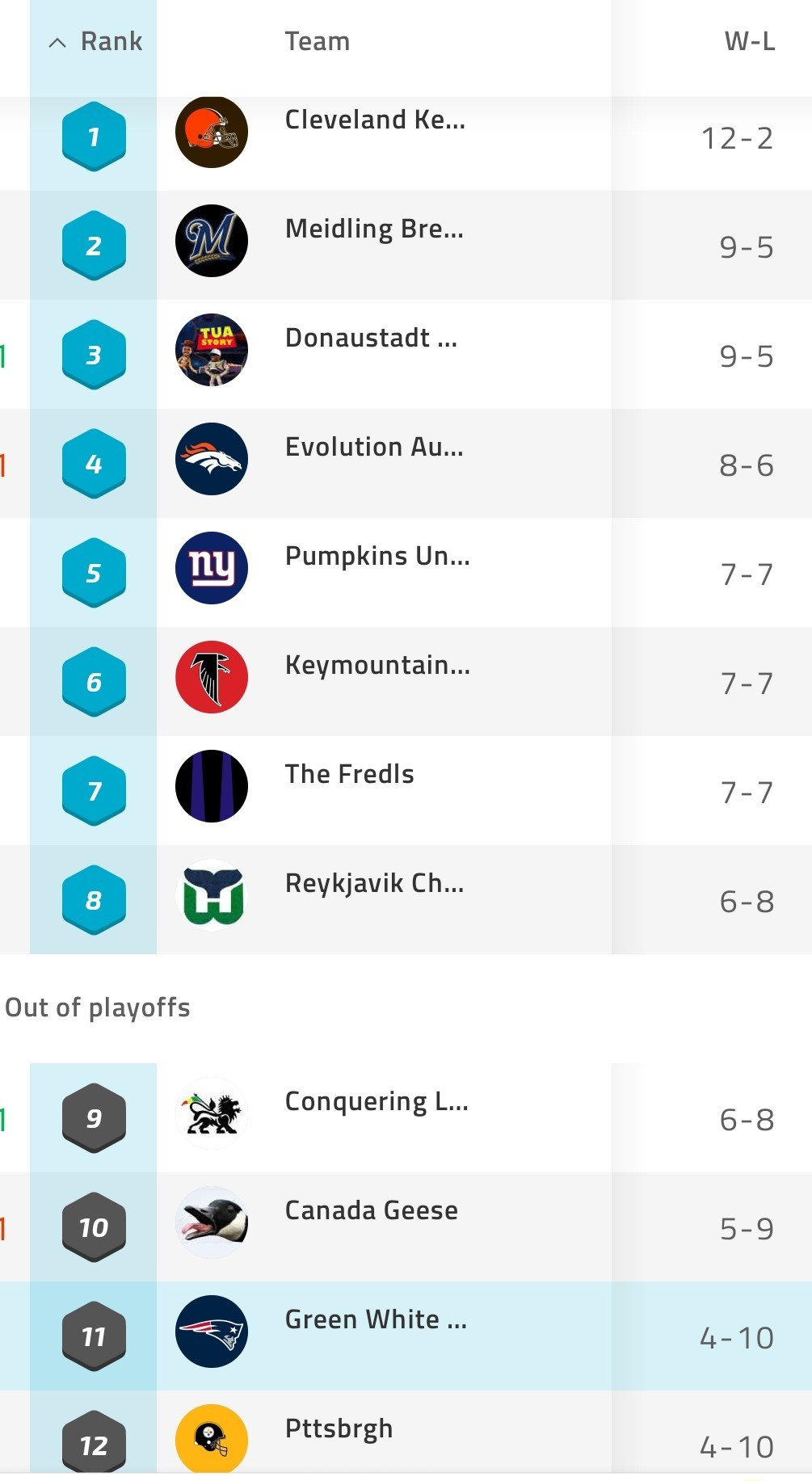Image resolution: width=812 pixels, height=1481 pixels.
Task: Open the Meidling Bre... Brewers M logo
Action: pyautogui.click(x=212, y=241)
